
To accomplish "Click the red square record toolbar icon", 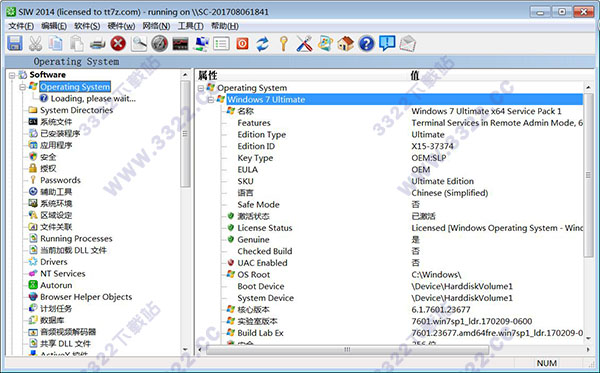I will [x=242, y=44].
